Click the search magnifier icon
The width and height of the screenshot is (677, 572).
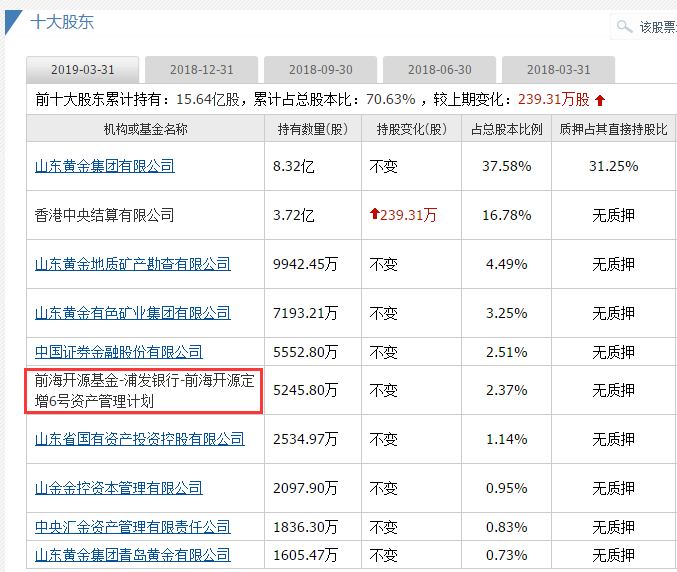click(x=624, y=26)
